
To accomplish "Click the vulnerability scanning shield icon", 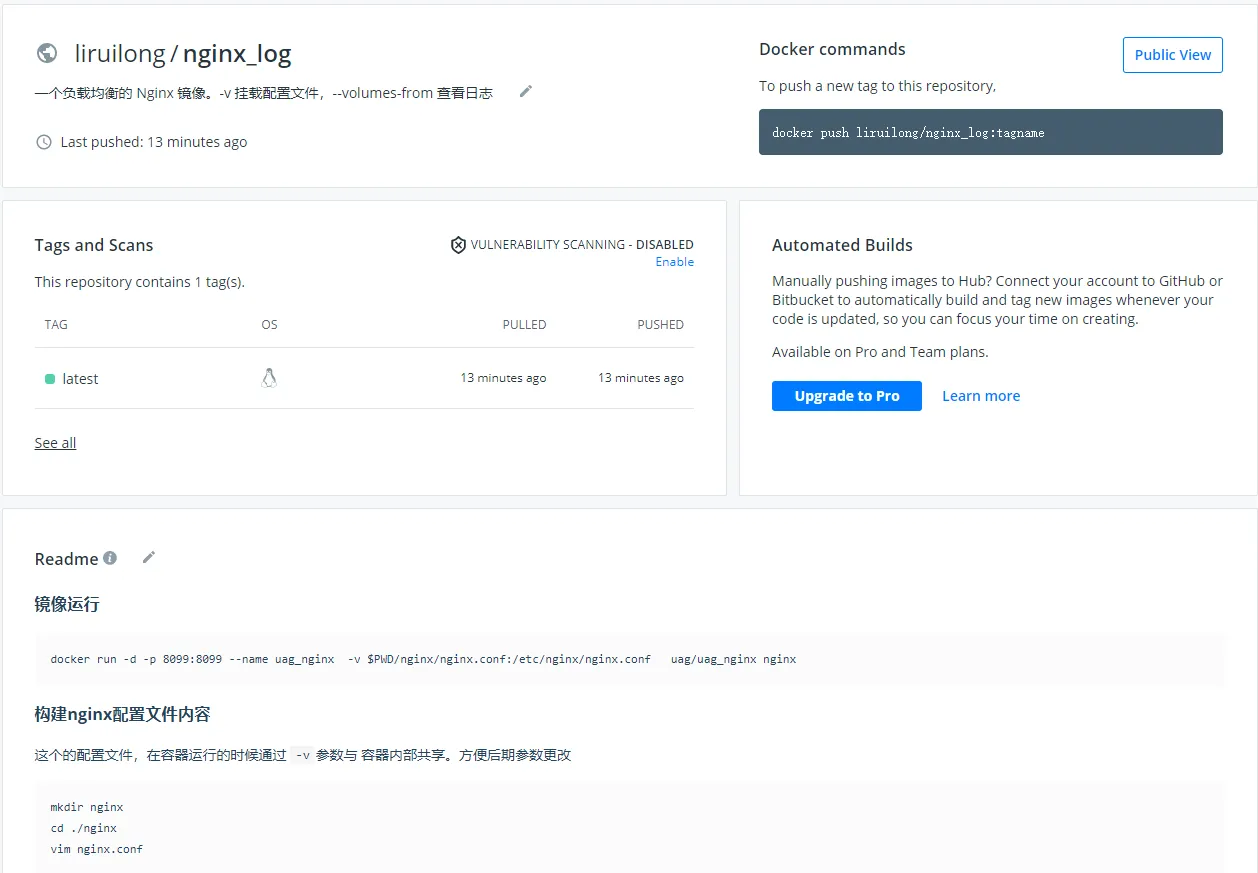I will click(x=458, y=244).
